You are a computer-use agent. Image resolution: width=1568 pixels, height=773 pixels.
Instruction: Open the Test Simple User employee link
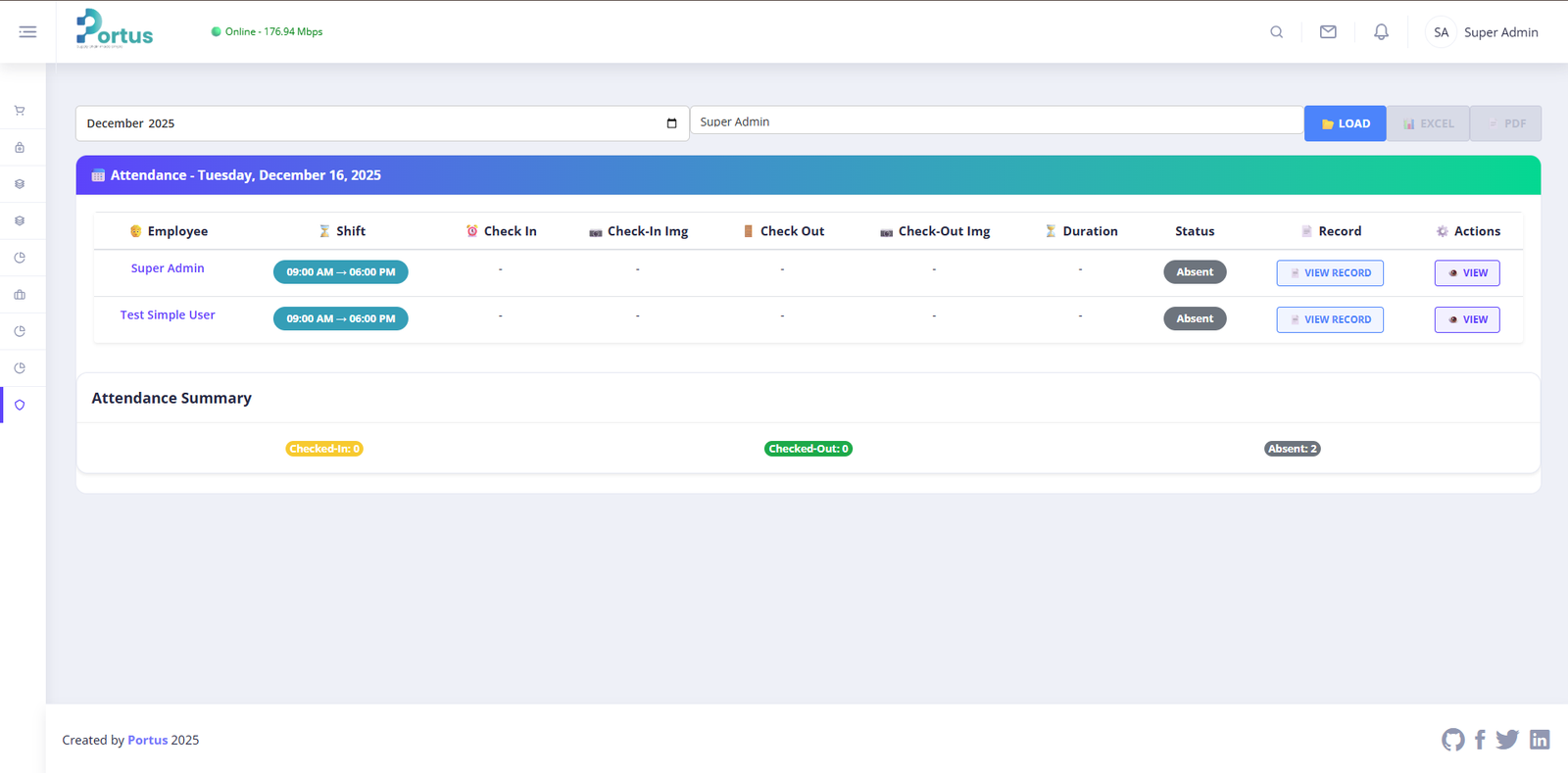tap(168, 315)
